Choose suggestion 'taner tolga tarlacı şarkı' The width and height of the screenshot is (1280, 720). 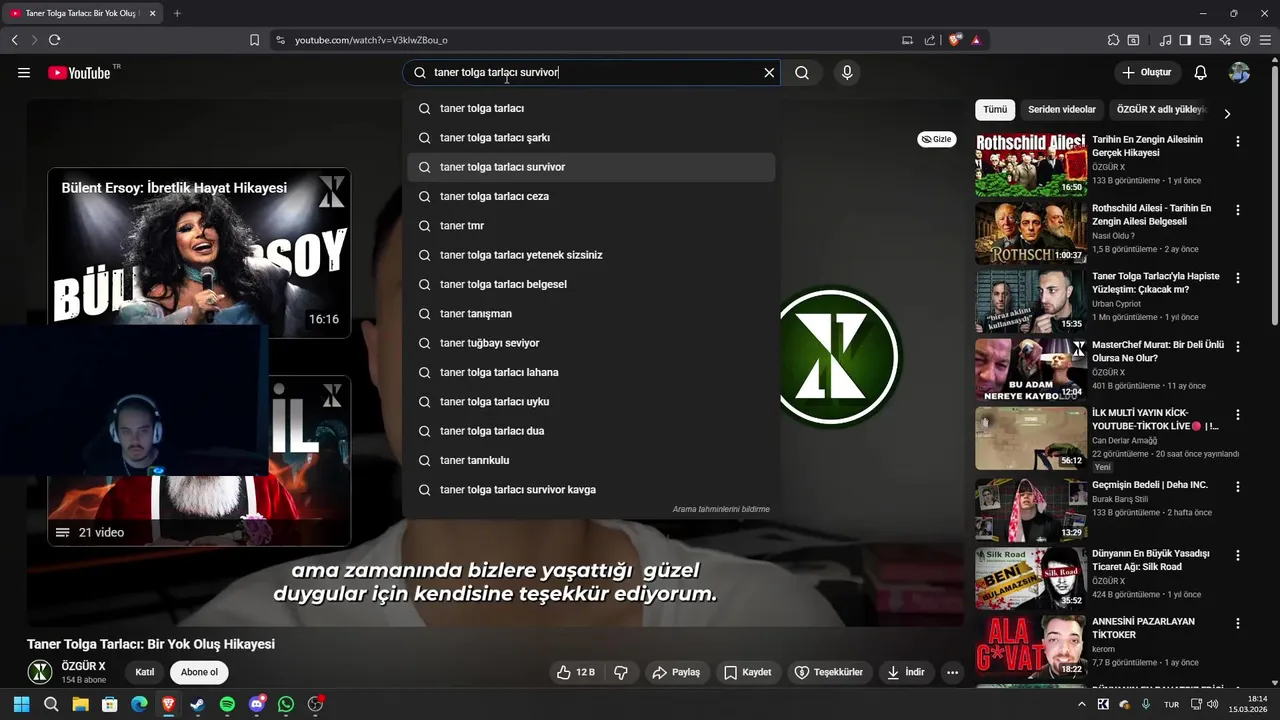click(x=591, y=138)
